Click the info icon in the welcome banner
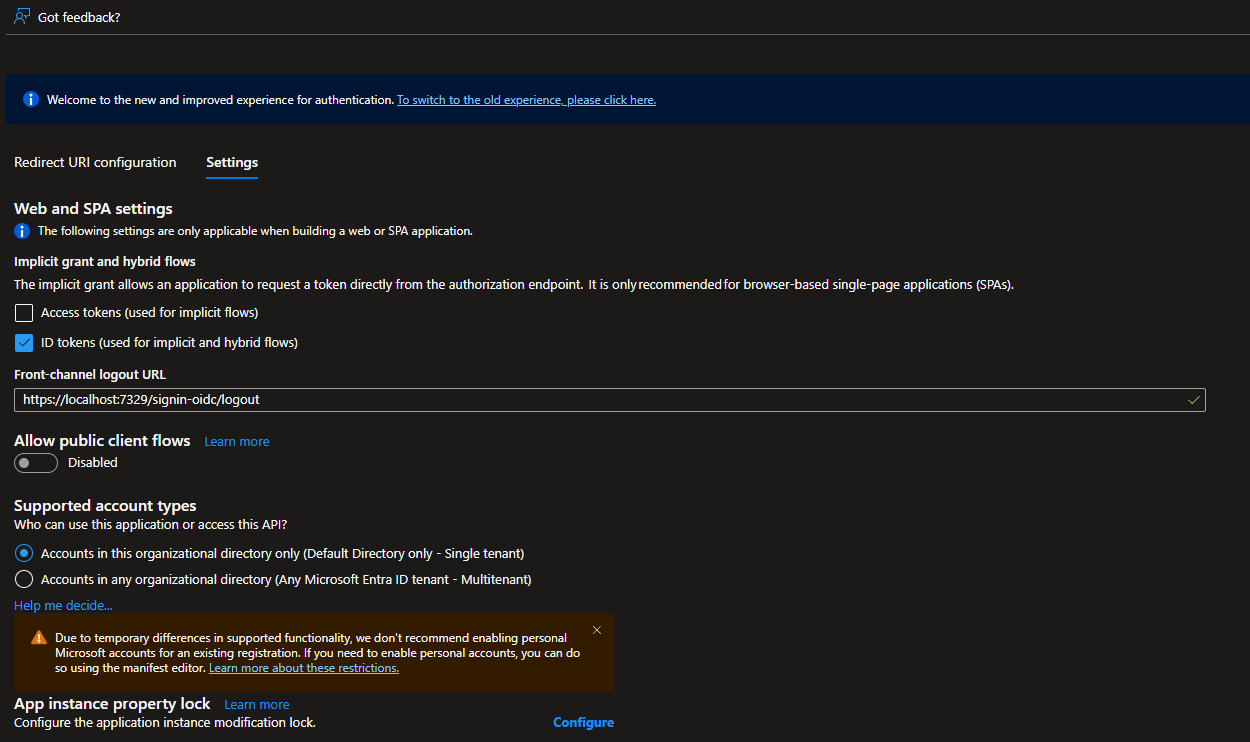Image resolution: width=1250 pixels, height=742 pixels. click(30, 98)
